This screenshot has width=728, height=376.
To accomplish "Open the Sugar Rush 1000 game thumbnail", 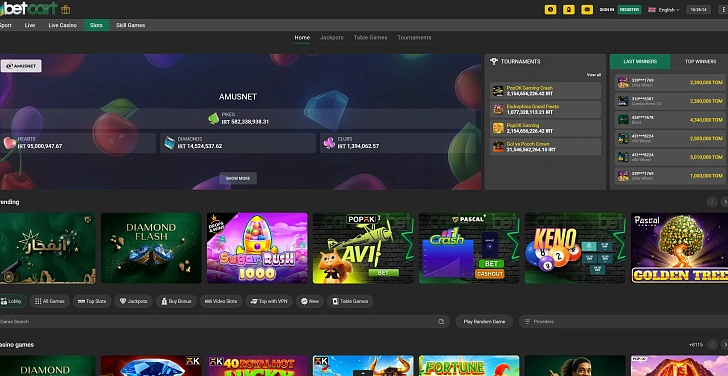I will pos(257,248).
